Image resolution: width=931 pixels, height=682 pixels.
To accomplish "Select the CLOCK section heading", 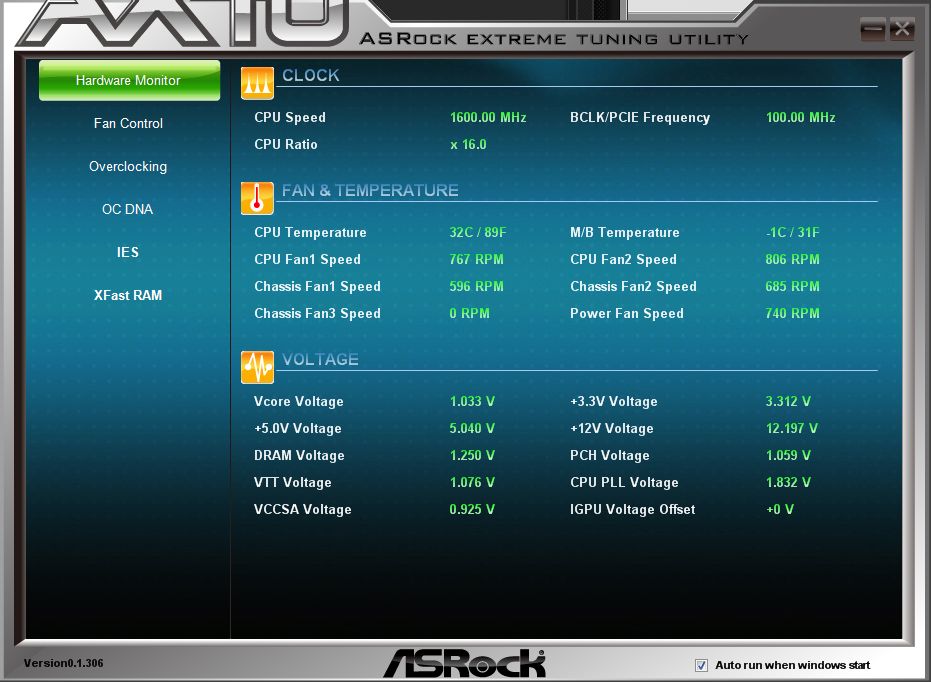I will point(311,75).
